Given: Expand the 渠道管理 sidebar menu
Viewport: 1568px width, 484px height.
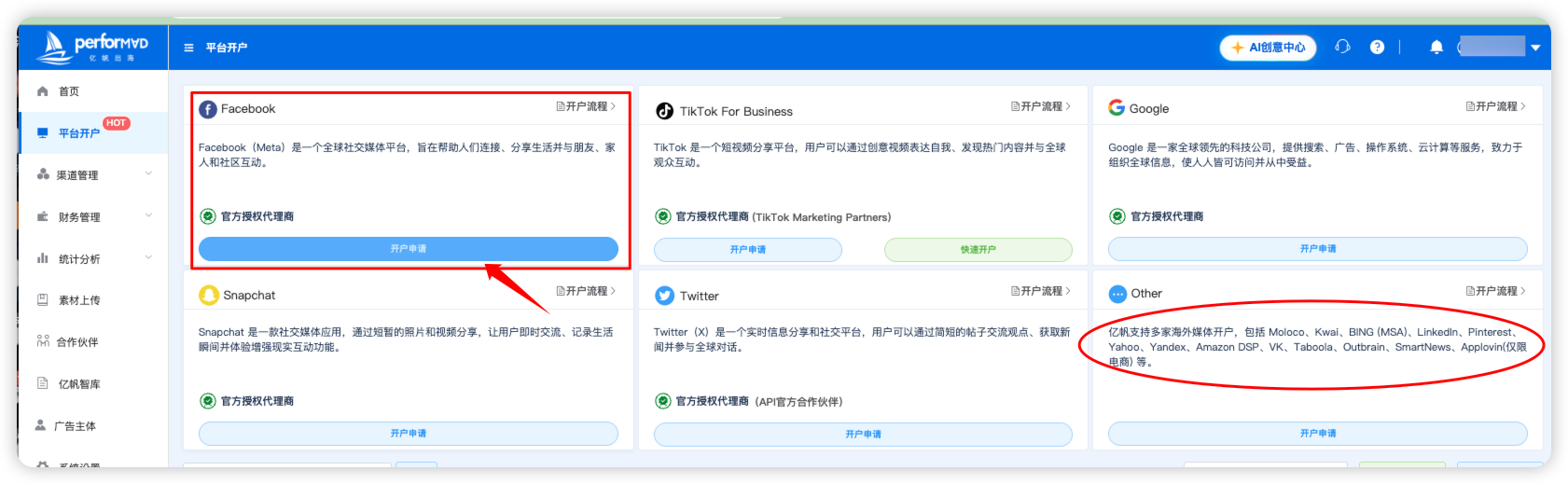Looking at the screenshot, I should click(92, 175).
